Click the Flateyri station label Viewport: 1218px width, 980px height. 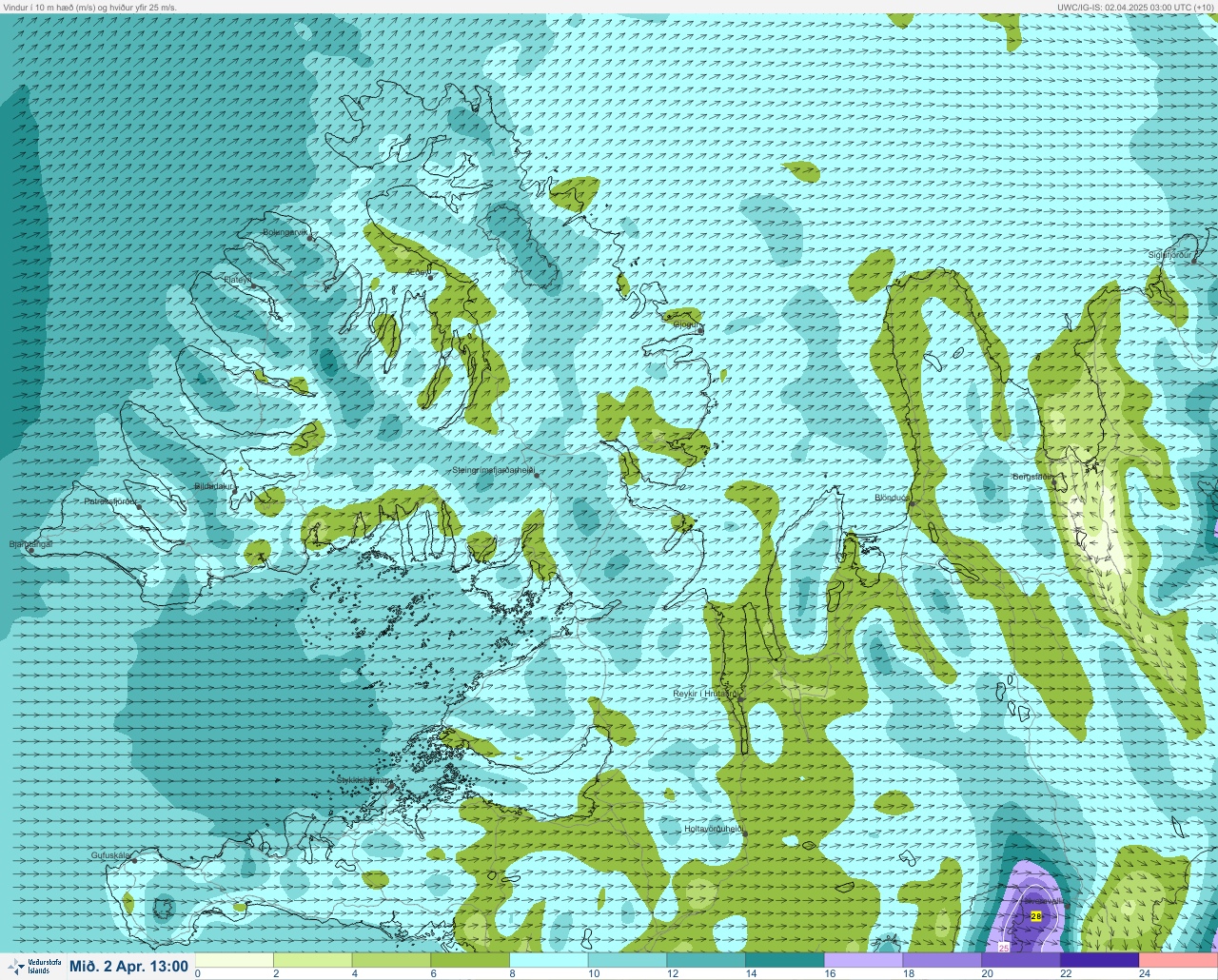[x=236, y=280]
